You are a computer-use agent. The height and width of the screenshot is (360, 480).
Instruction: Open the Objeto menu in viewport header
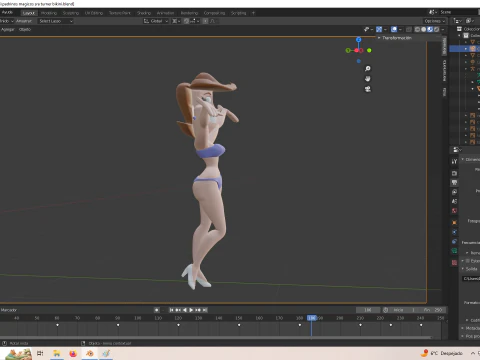(25, 29)
